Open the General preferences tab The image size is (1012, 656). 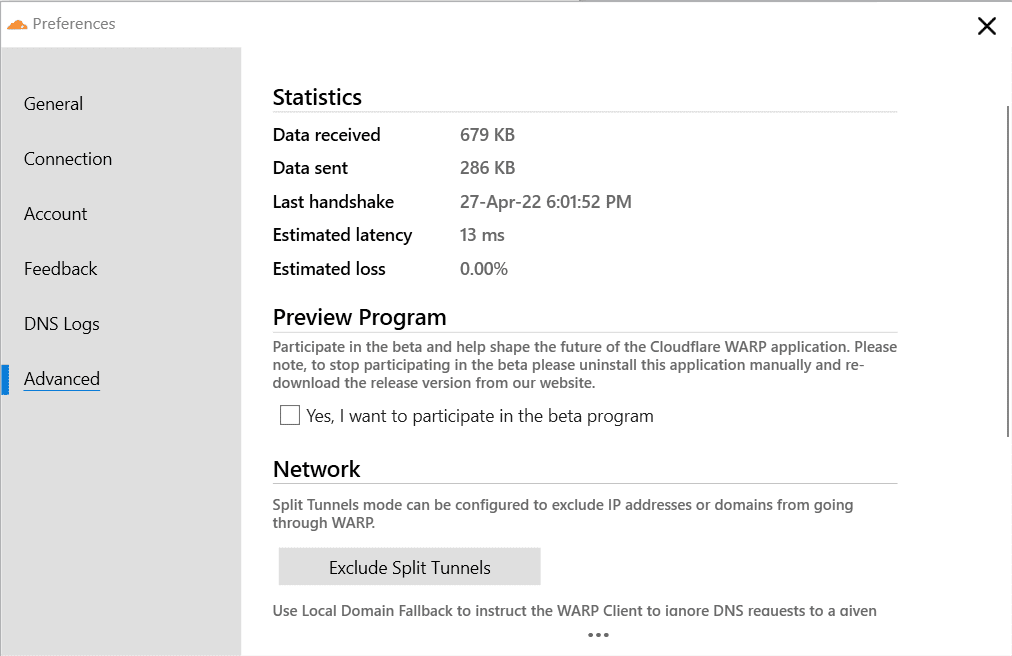[54, 104]
